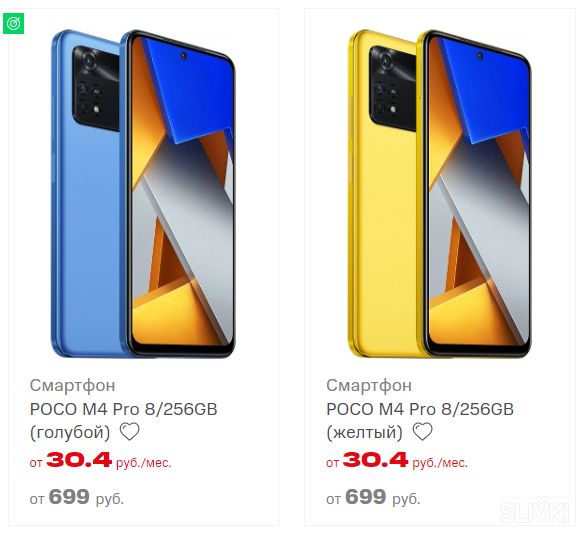Click the от 699 руб. price of the blue phone
579x533 pixels.
pos(77,497)
